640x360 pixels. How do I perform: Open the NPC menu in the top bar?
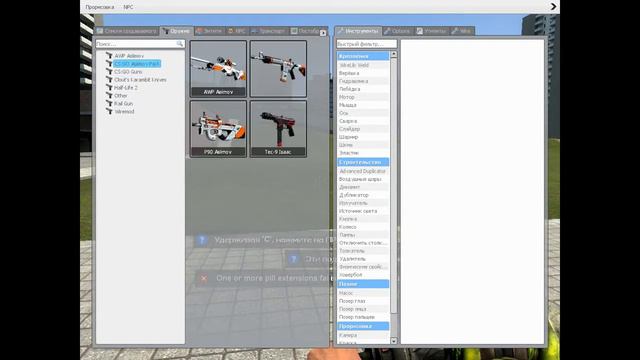[x=128, y=7]
